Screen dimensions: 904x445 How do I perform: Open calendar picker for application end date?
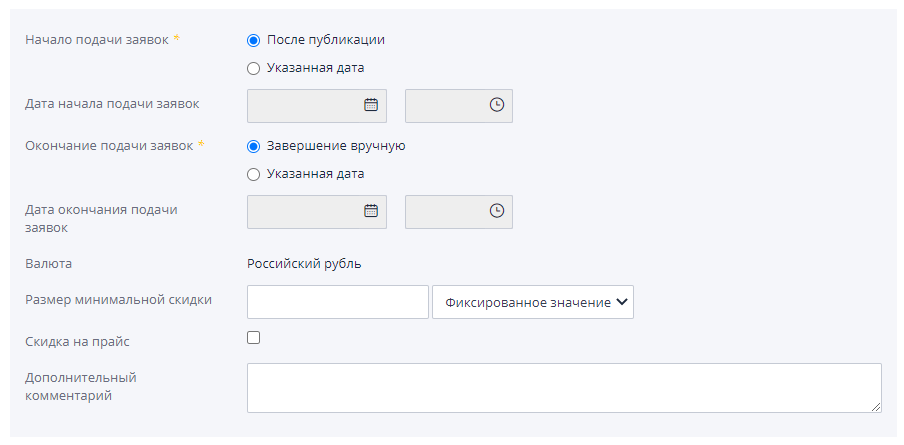coord(370,211)
